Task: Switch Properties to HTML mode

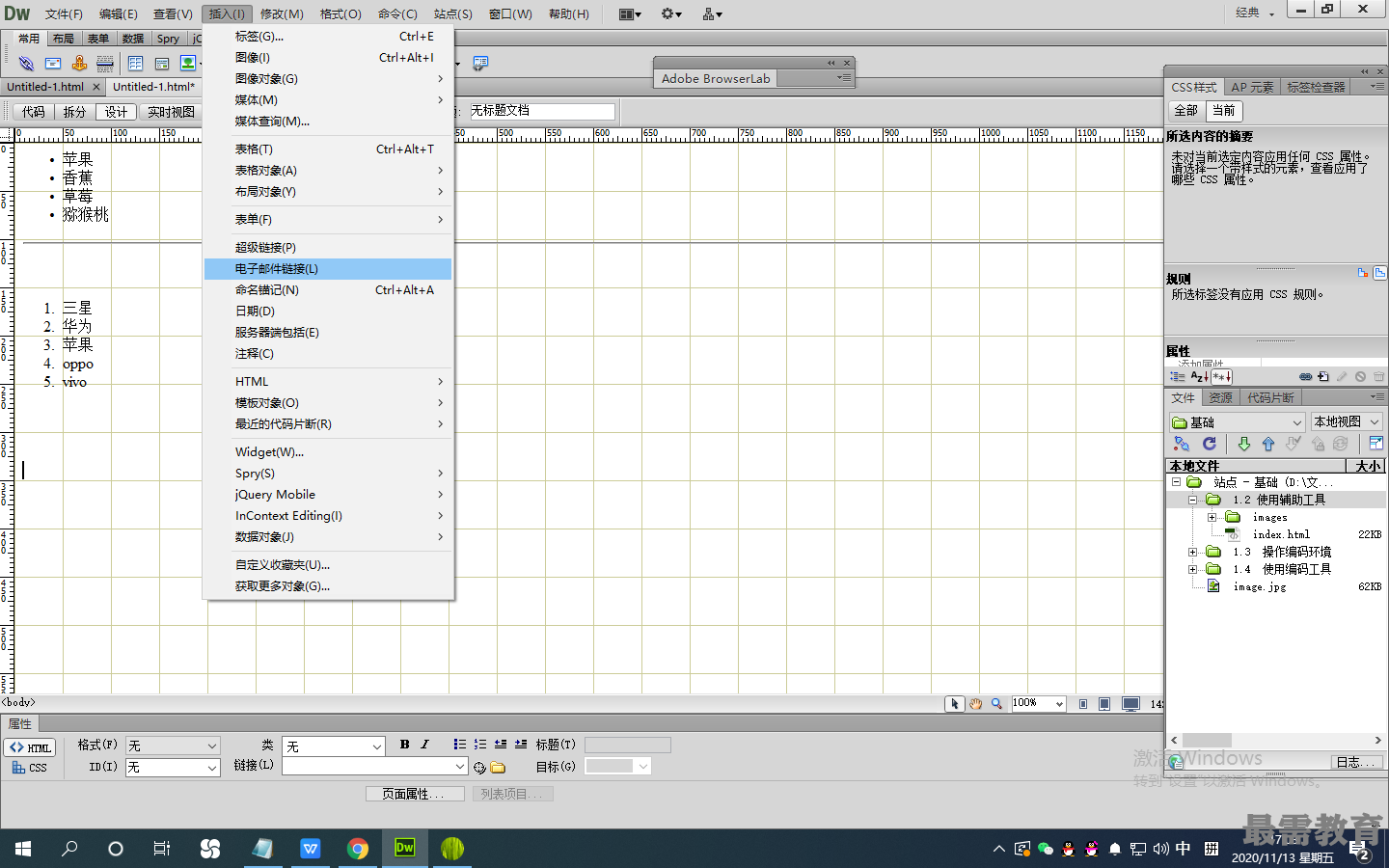Action: 31,747
